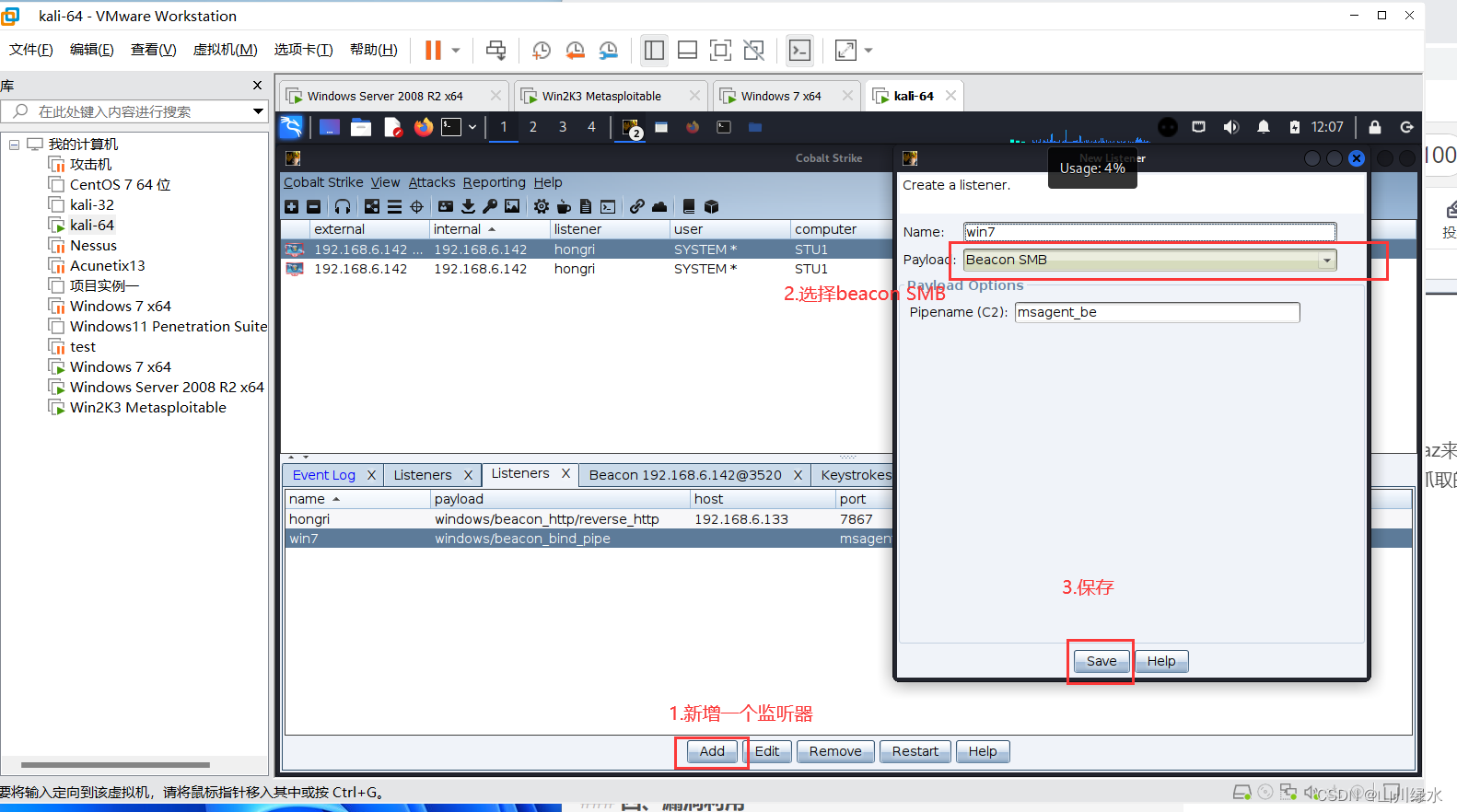Screen dimensions: 1457x812
Task: Click the scripted web delivery terminal icon
Action: [x=608, y=207]
